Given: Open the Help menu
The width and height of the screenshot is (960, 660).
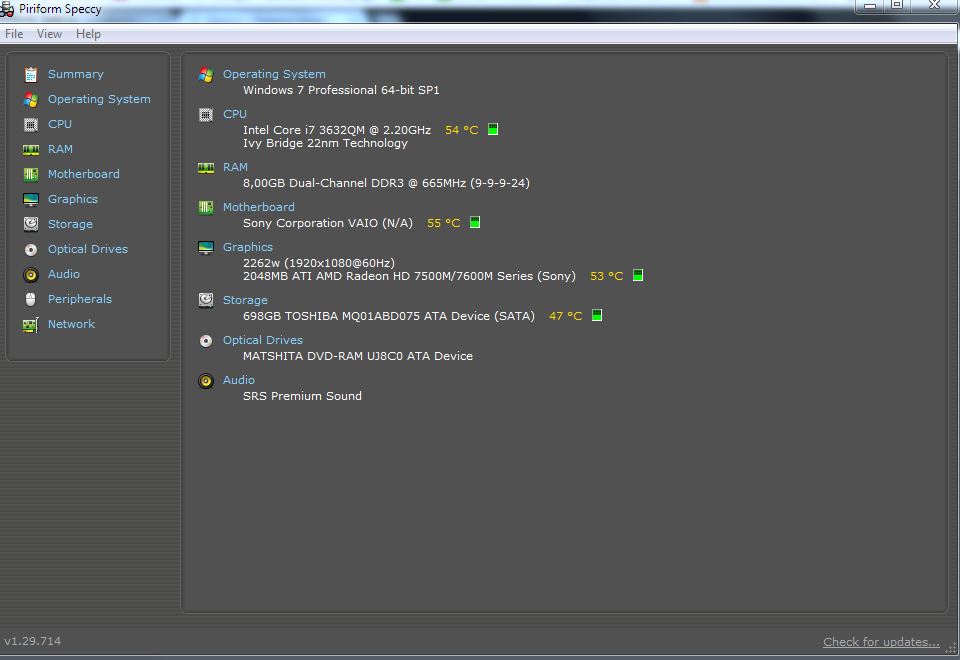Looking at the screenshot, I should pos(88,34).
